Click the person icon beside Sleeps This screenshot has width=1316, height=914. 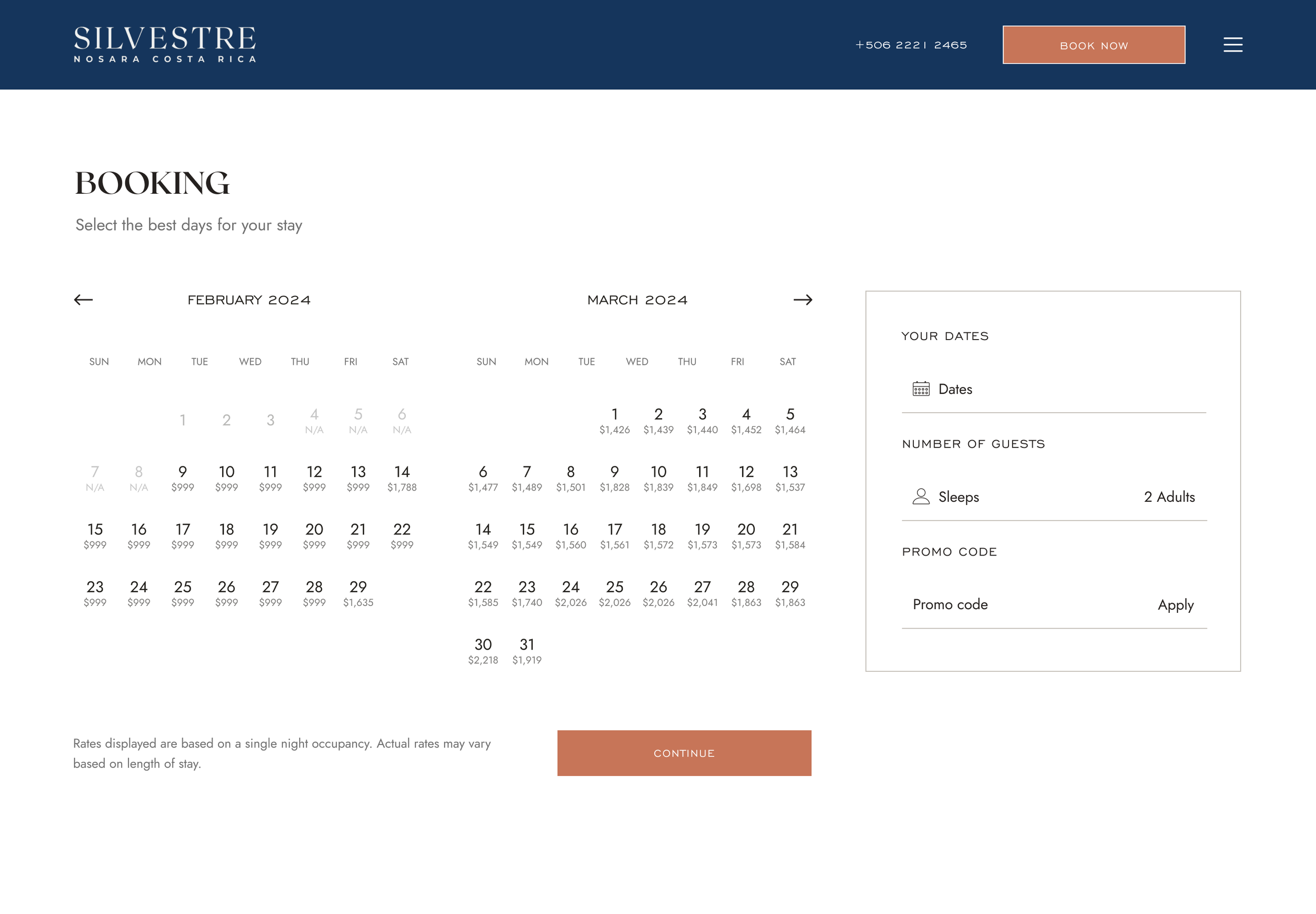pyautogui.click(x=921, y=496)
